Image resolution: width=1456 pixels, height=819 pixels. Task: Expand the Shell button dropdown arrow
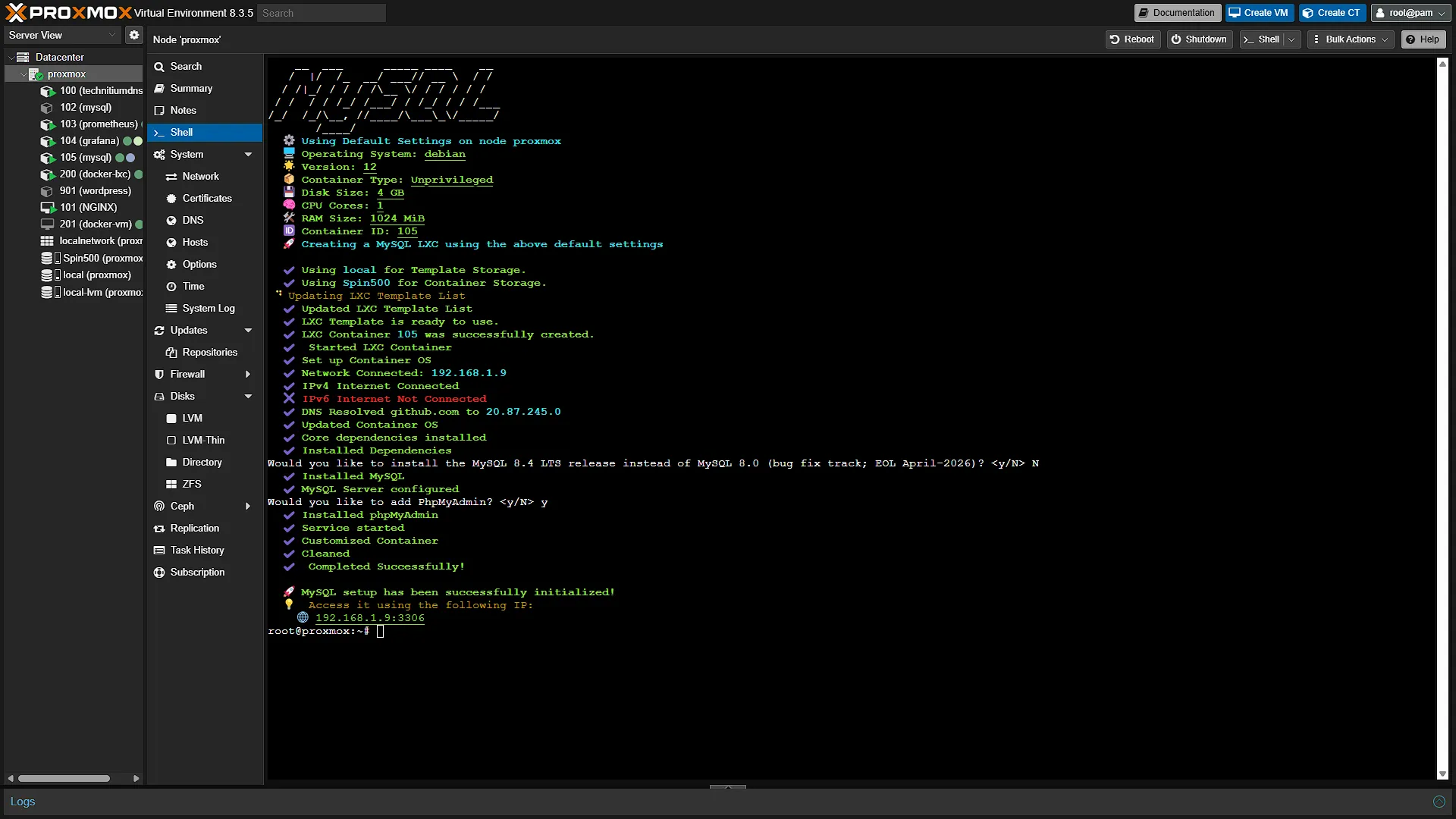click(1291, 39)
